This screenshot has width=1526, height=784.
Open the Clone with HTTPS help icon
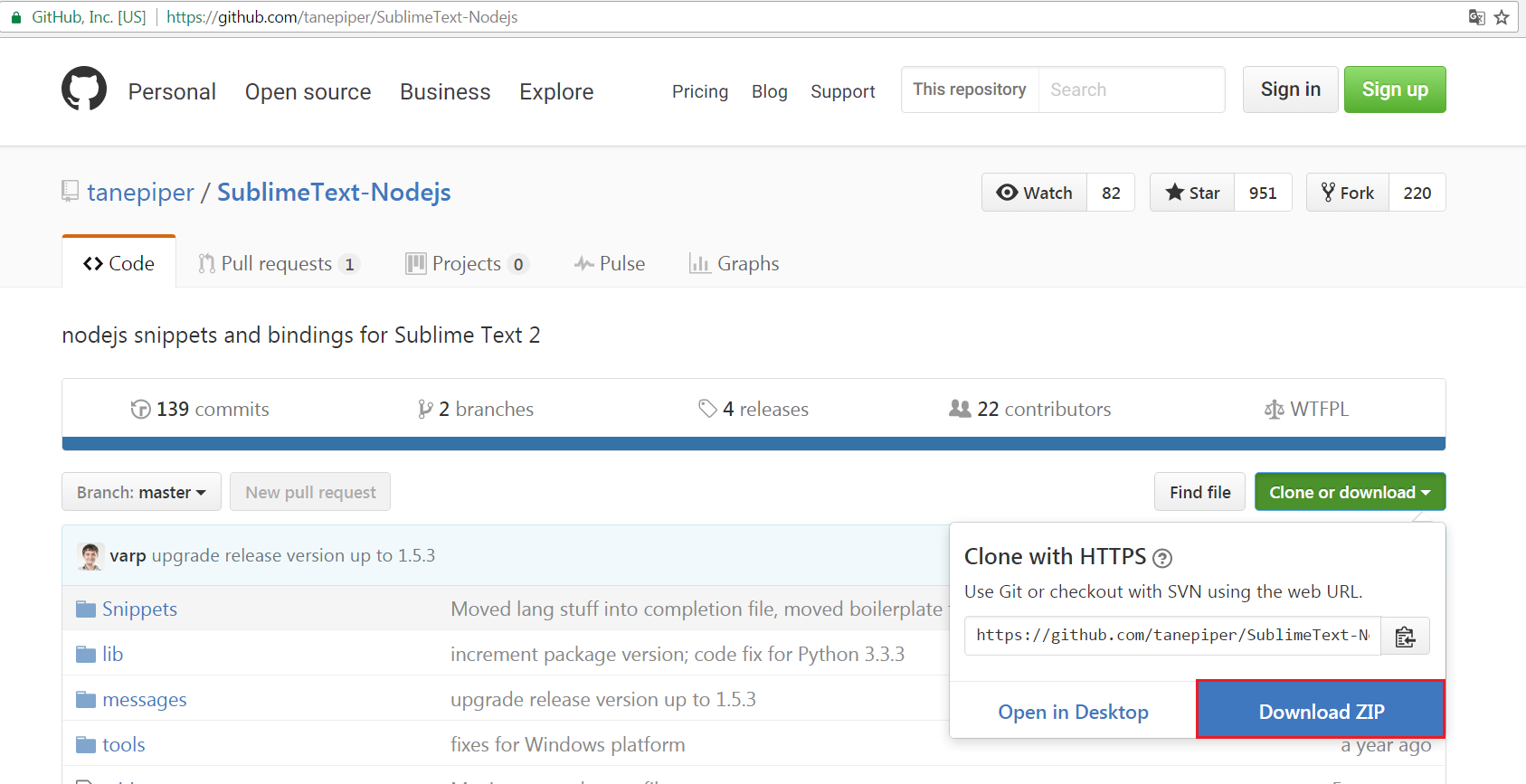[x=1162, y=558]
